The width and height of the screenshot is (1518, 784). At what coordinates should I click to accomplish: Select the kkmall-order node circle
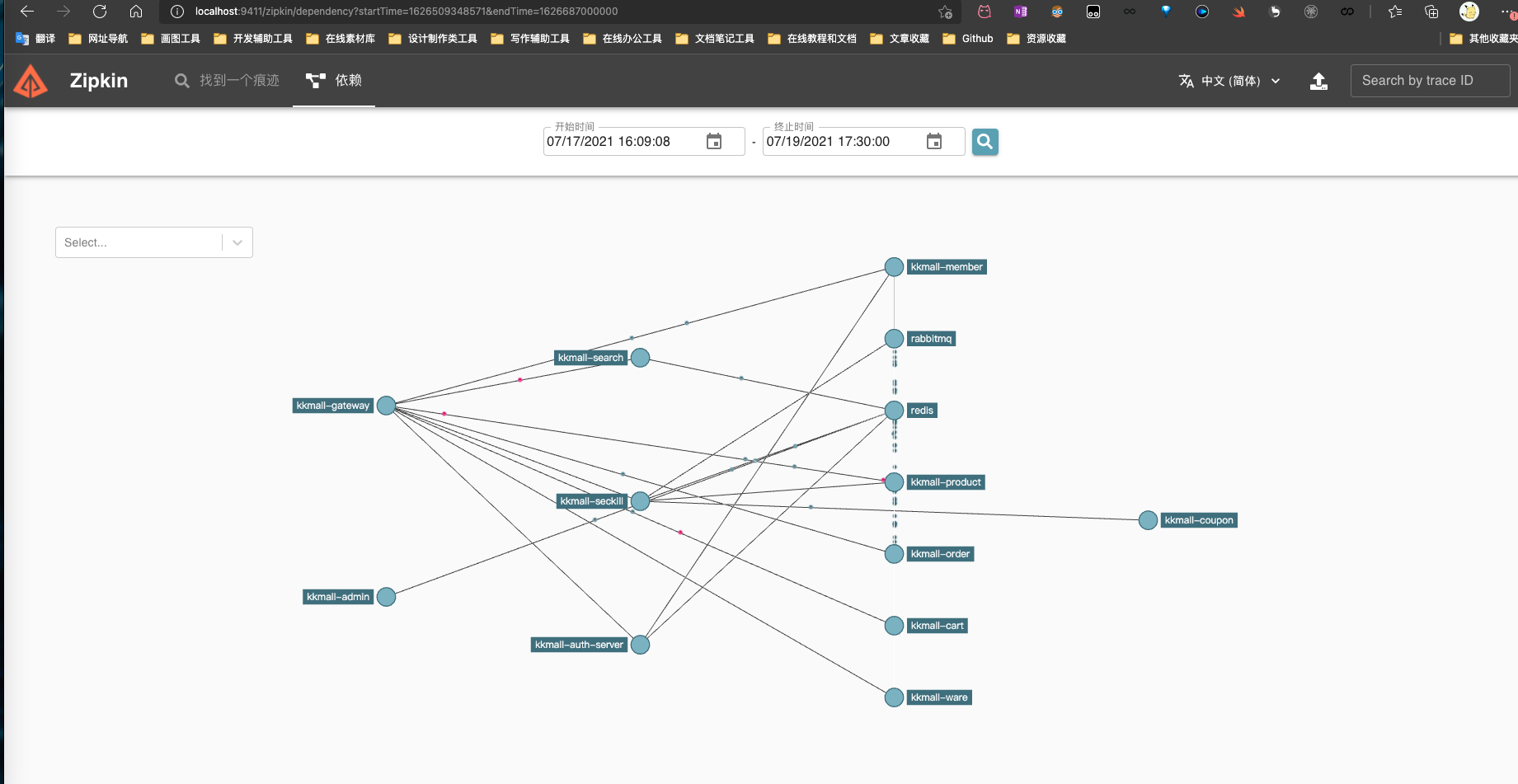(x=894, y=554)
